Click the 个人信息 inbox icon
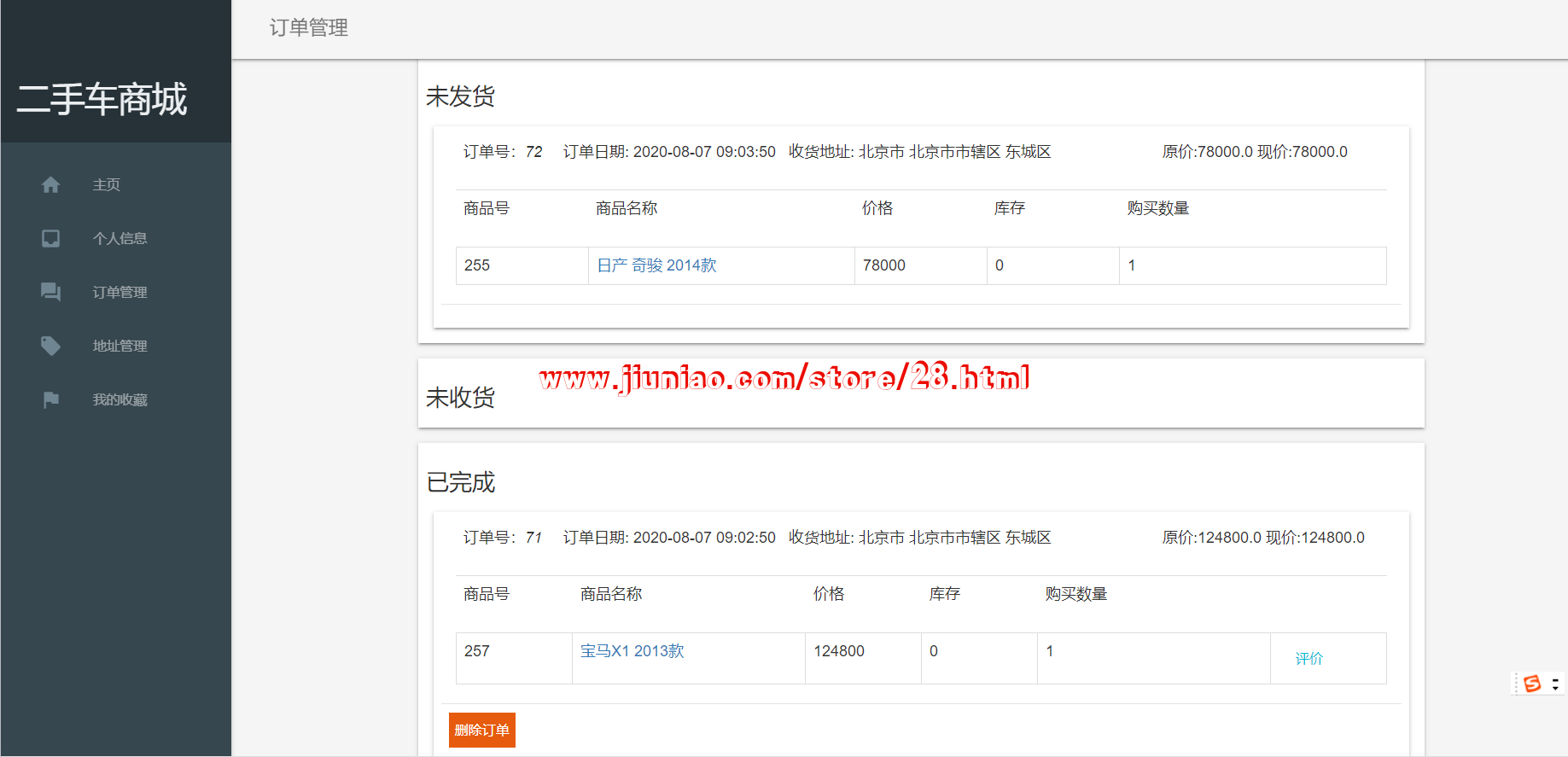The image size is (1568, 757). pos(50,238)
